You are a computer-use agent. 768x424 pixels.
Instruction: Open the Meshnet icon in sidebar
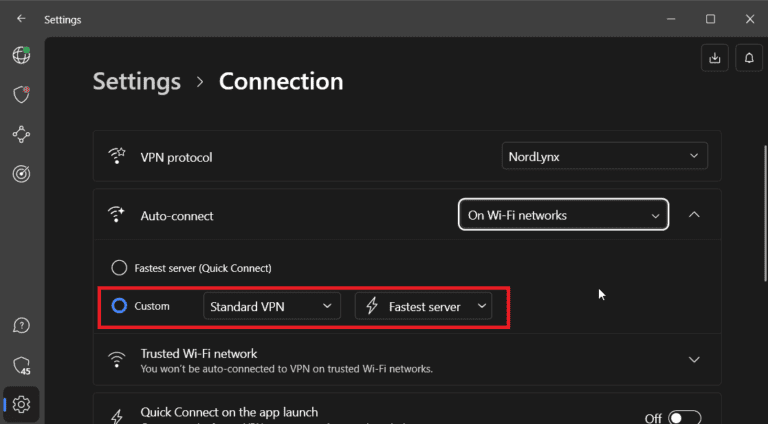tap(21, 134)
